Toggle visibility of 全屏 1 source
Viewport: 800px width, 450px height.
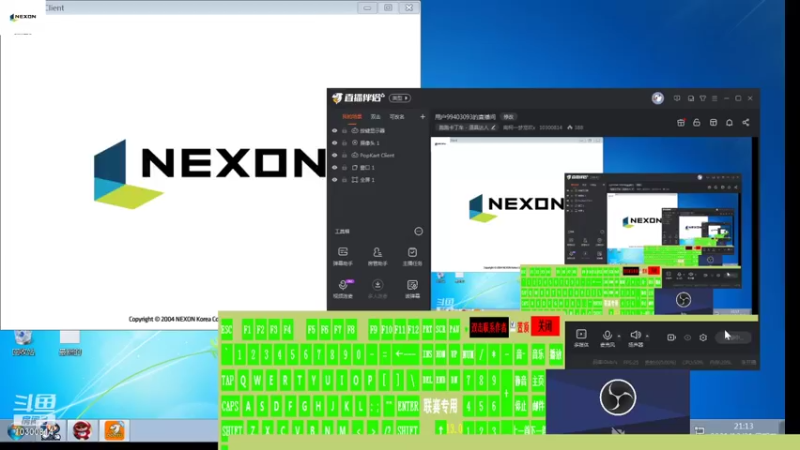335,180
